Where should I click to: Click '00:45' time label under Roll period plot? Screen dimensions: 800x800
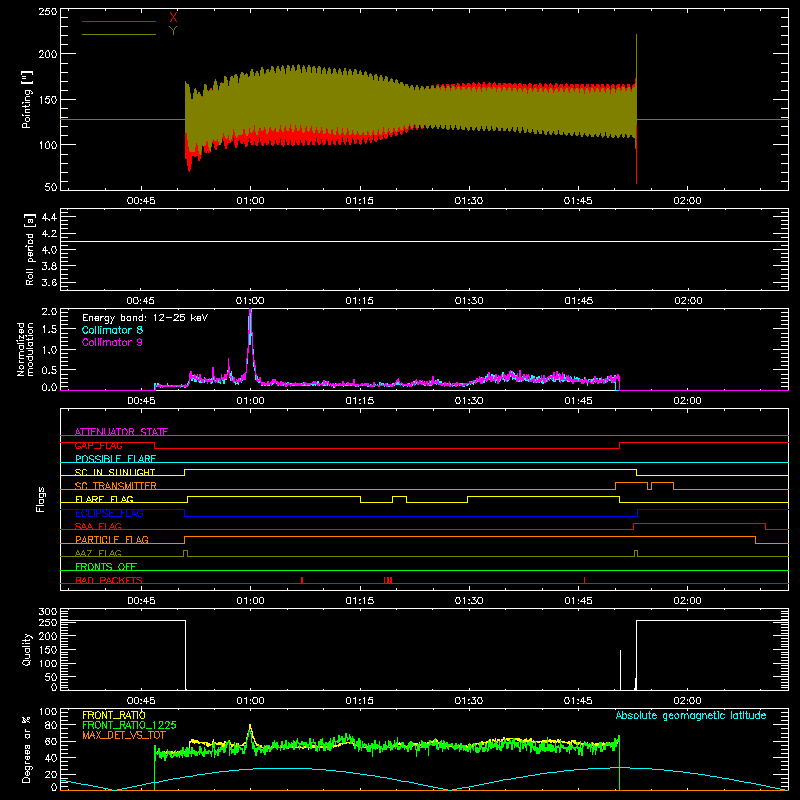(141, 301)
